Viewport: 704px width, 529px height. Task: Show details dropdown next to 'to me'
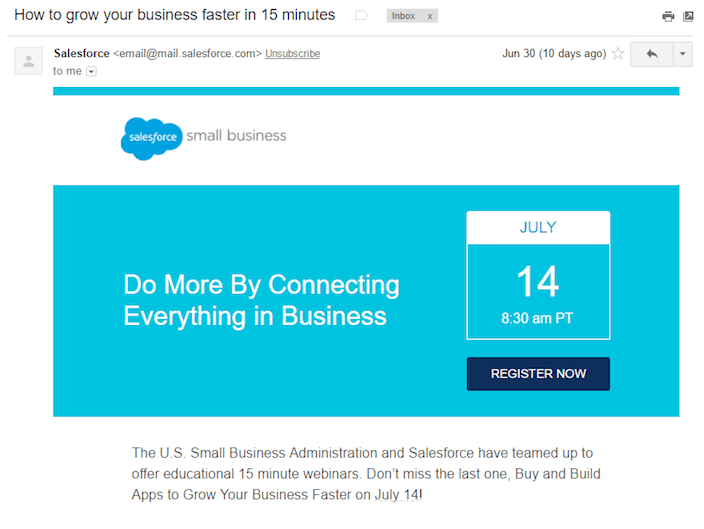pyautogui.click(x=91, y=71)
